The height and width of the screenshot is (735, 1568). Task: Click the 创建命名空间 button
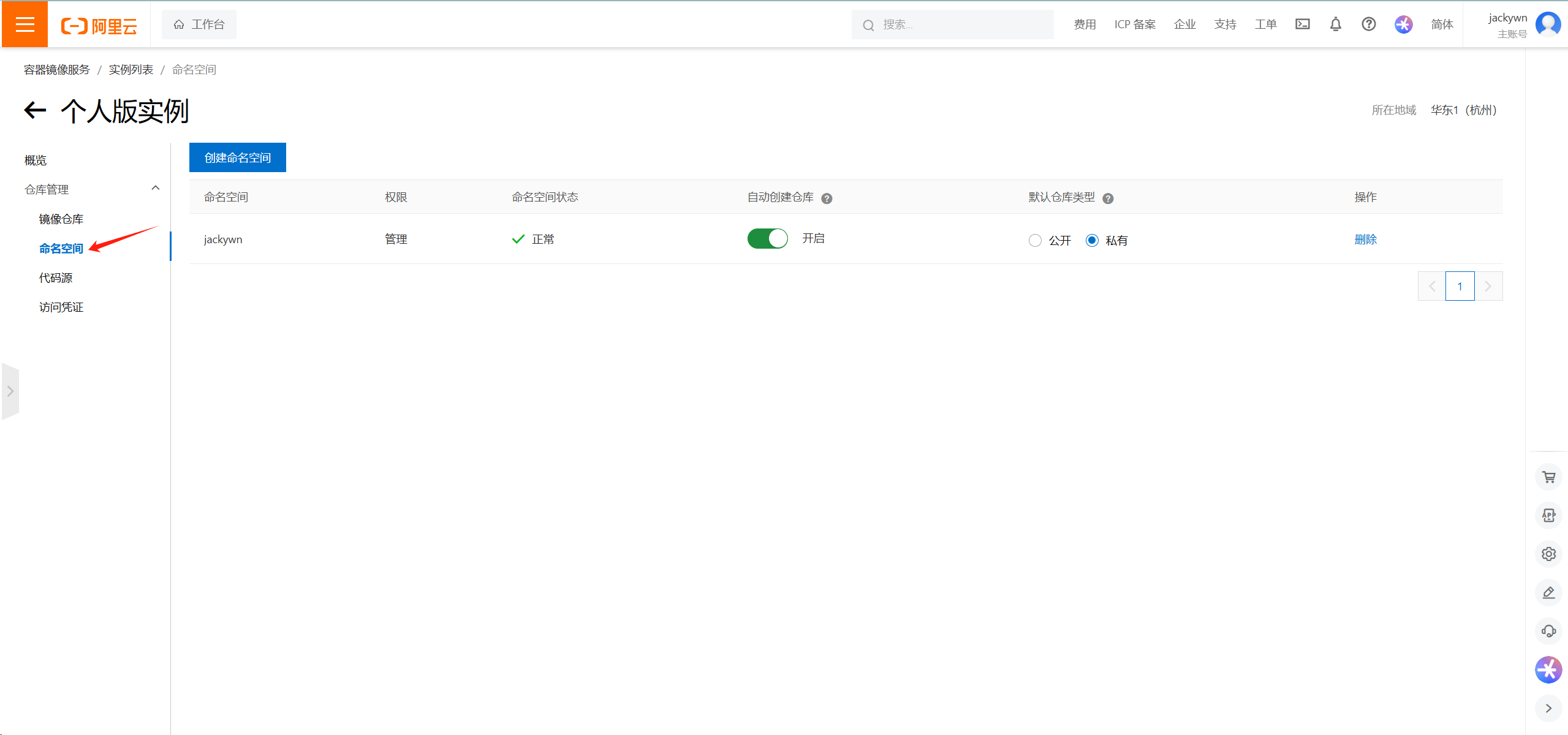238,157
